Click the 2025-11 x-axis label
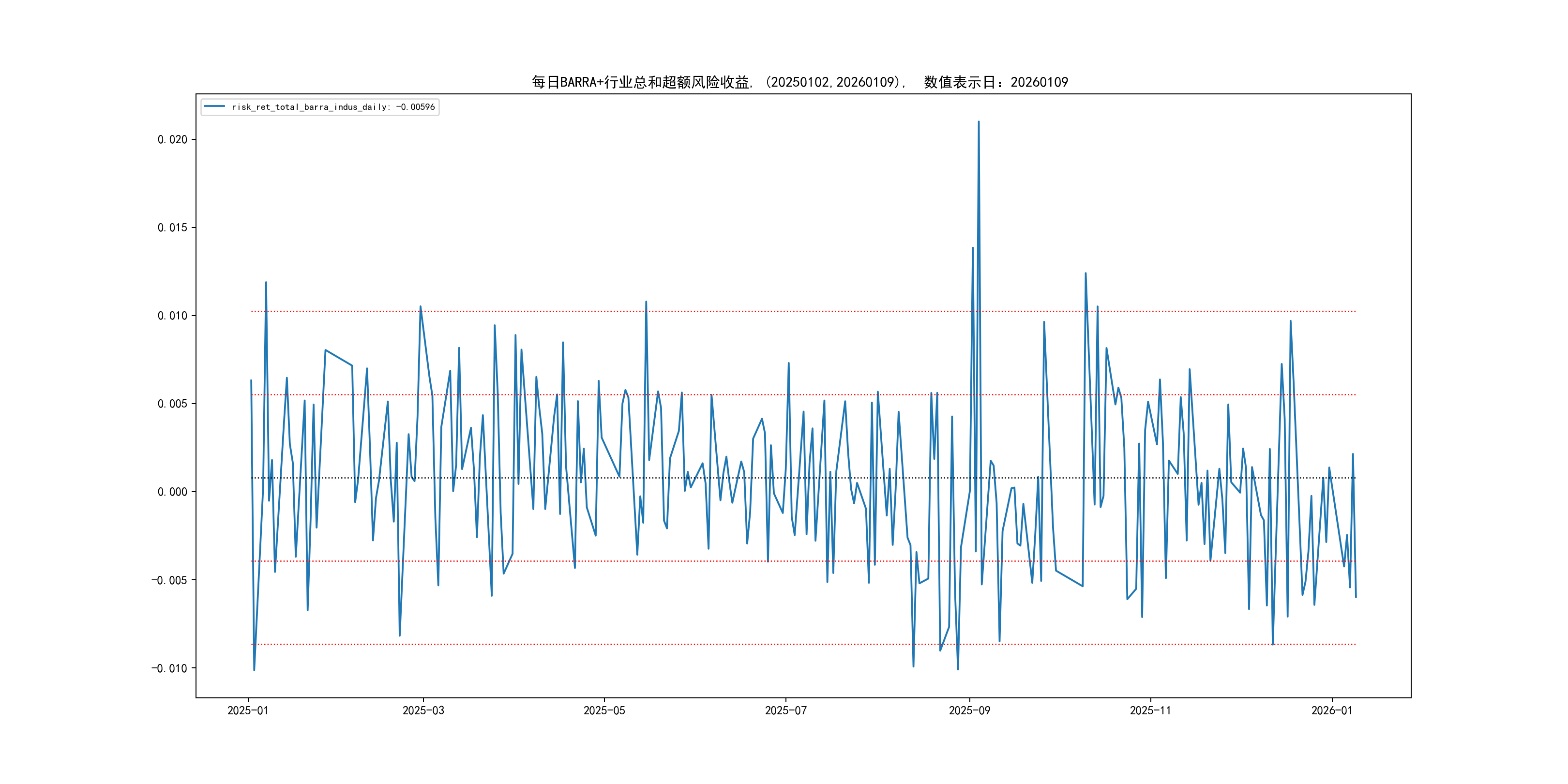Image resolution: width=1568 pixels, height=784 pixels. [1150, 710]
